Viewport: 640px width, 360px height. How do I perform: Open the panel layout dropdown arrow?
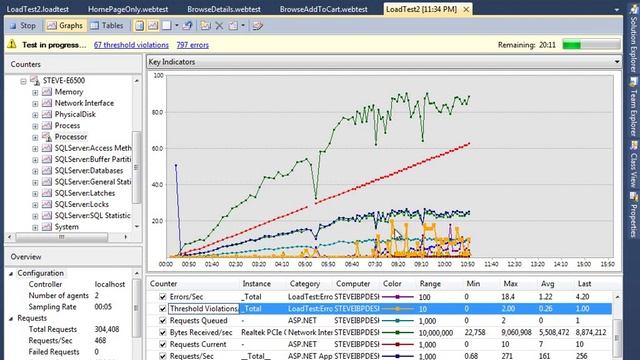[x=176, y=26]
